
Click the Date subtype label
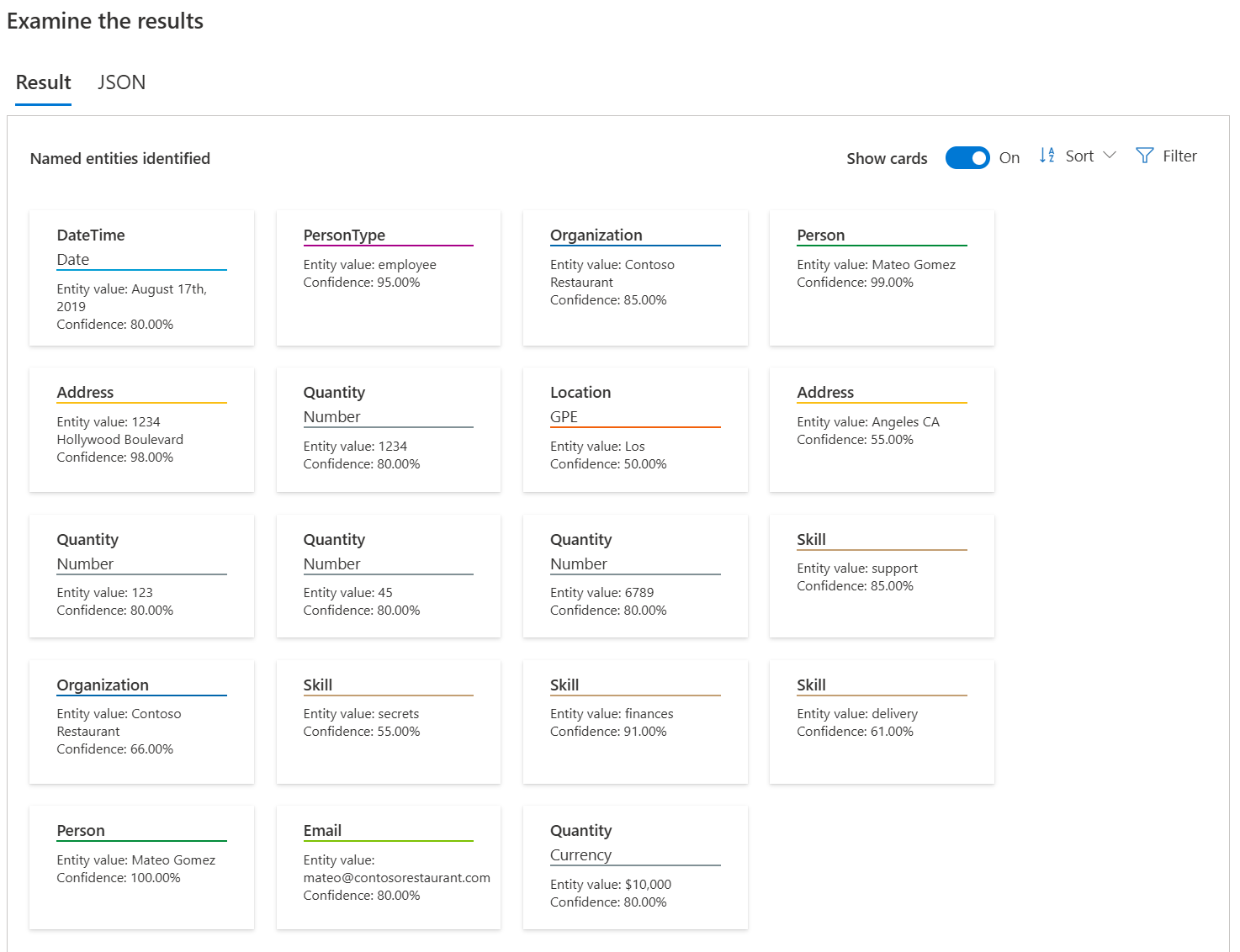pos(73,260)
